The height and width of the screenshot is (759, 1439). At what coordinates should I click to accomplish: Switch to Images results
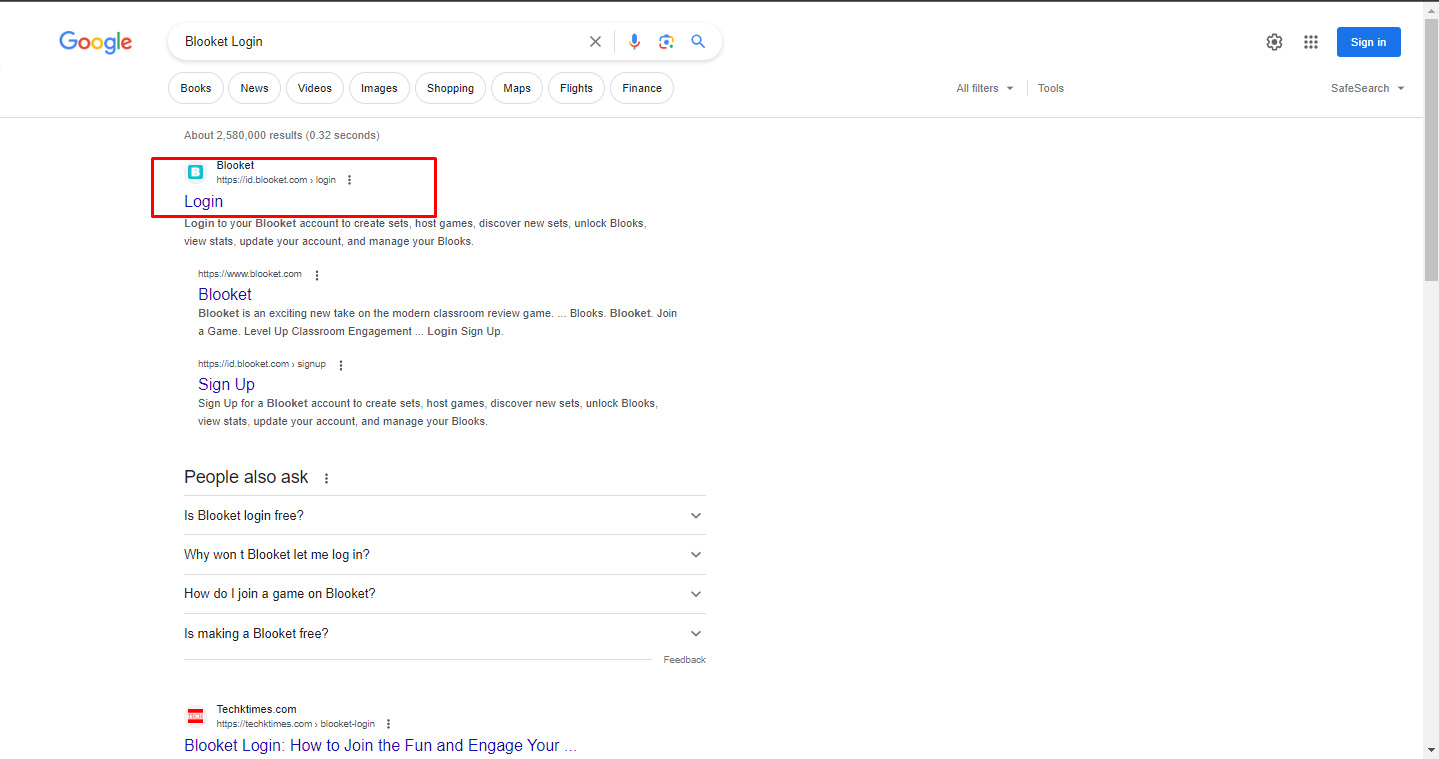(x=379, y=88)
